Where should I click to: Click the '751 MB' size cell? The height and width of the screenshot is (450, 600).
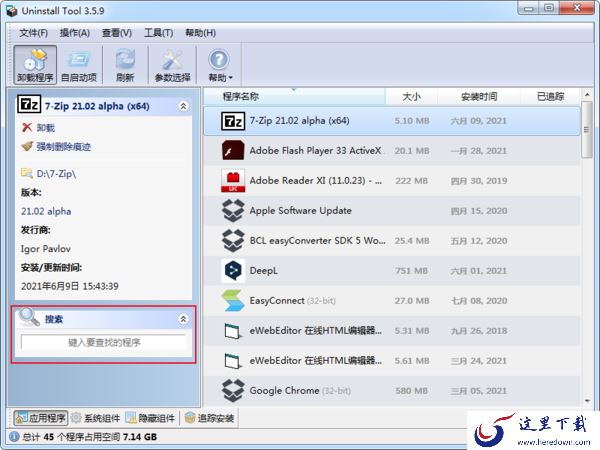point(411,271)
